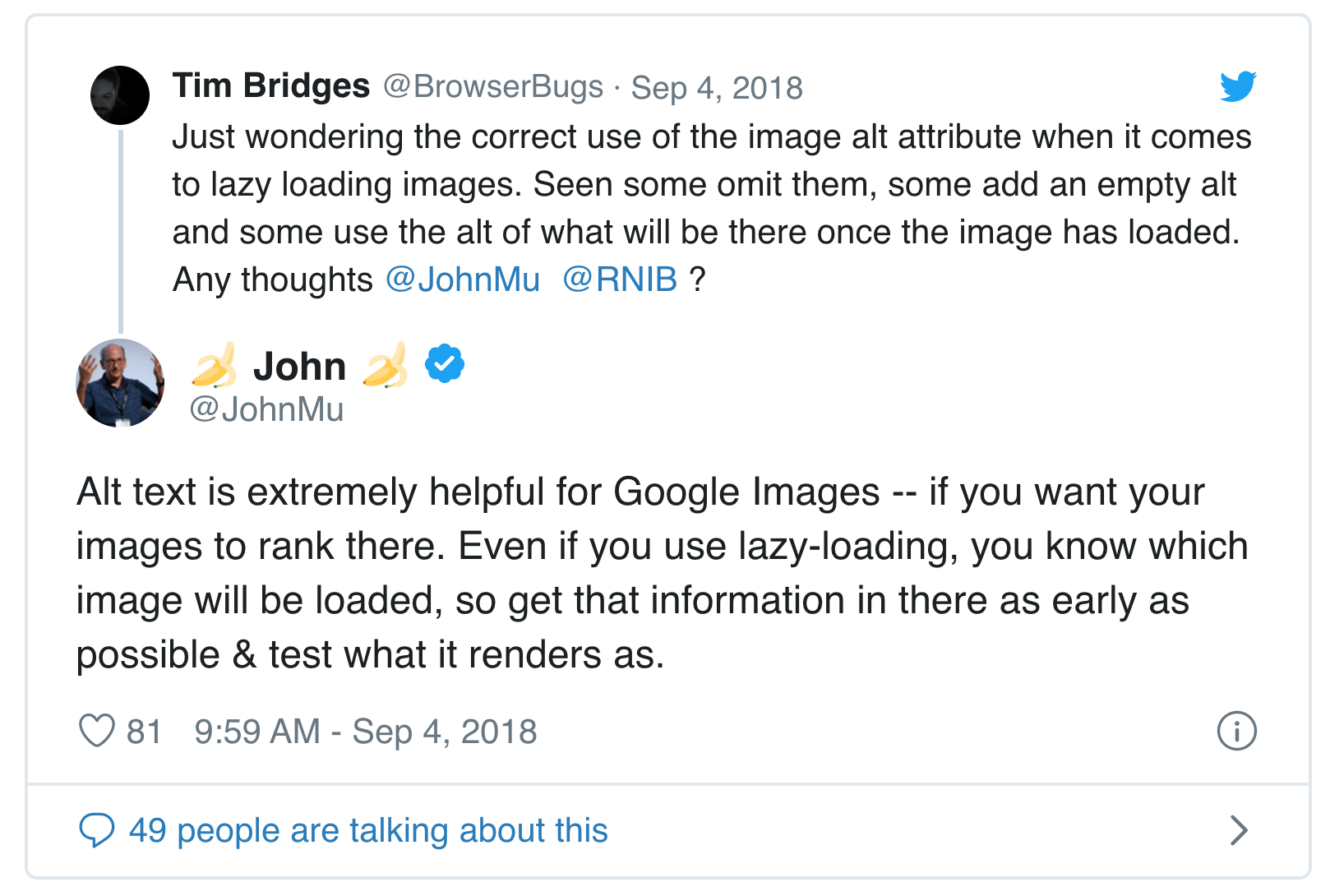Click the @RNIB mention link
1330x896 pixels.
coord(620,279)
